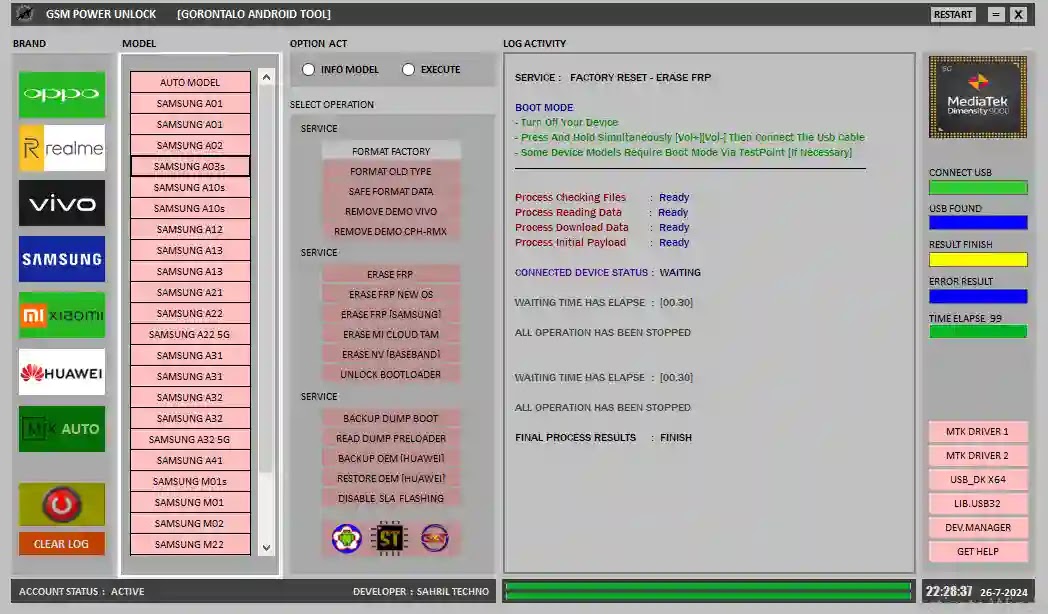Select SAMSUNG A12 model

[190, 229]
